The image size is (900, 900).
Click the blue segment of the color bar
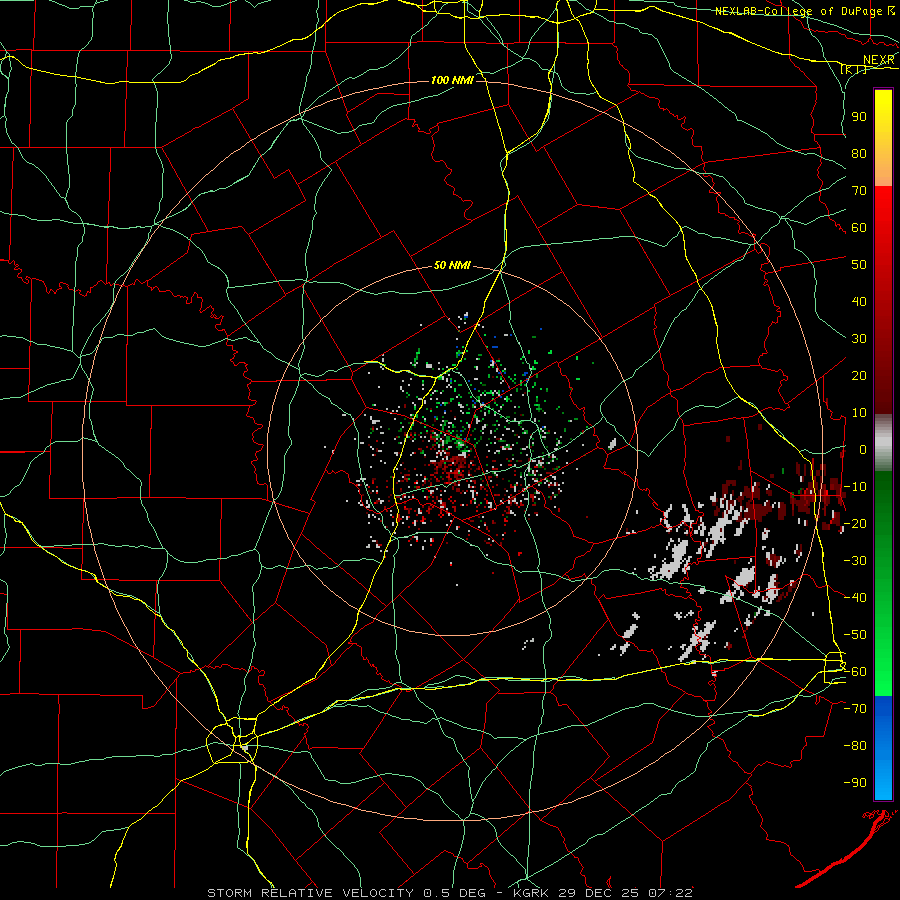(883, 747)
